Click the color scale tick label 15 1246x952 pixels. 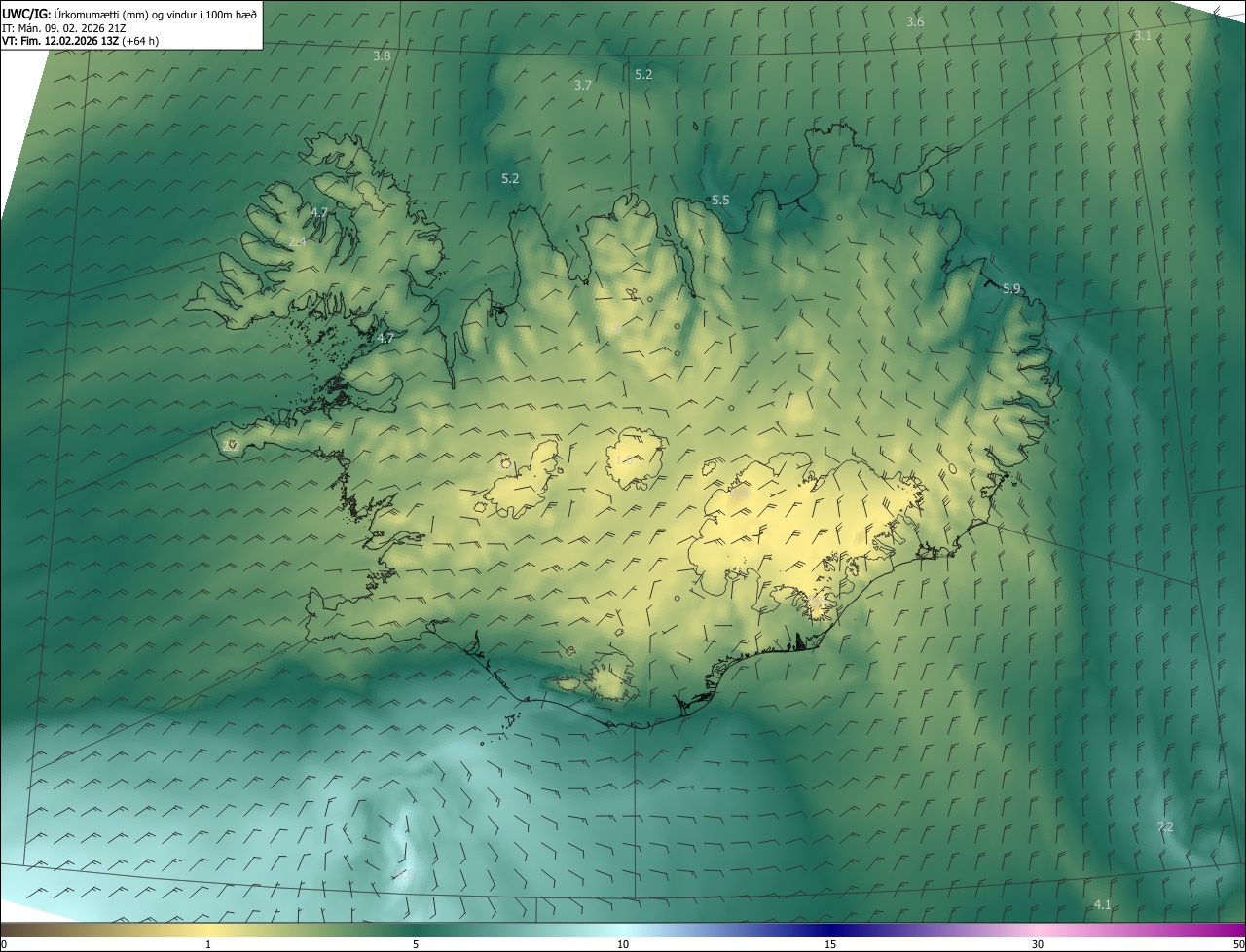click(830, 944)
